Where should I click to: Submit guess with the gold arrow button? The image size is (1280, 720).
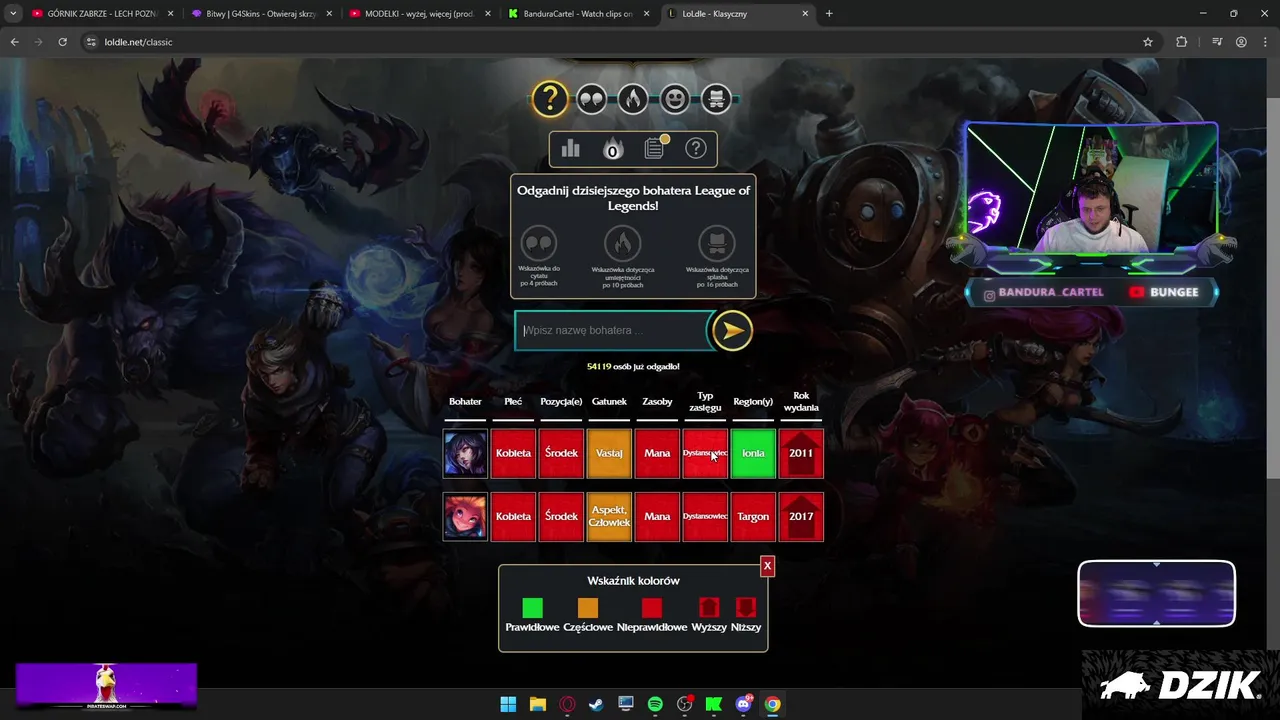click(732, 331)
